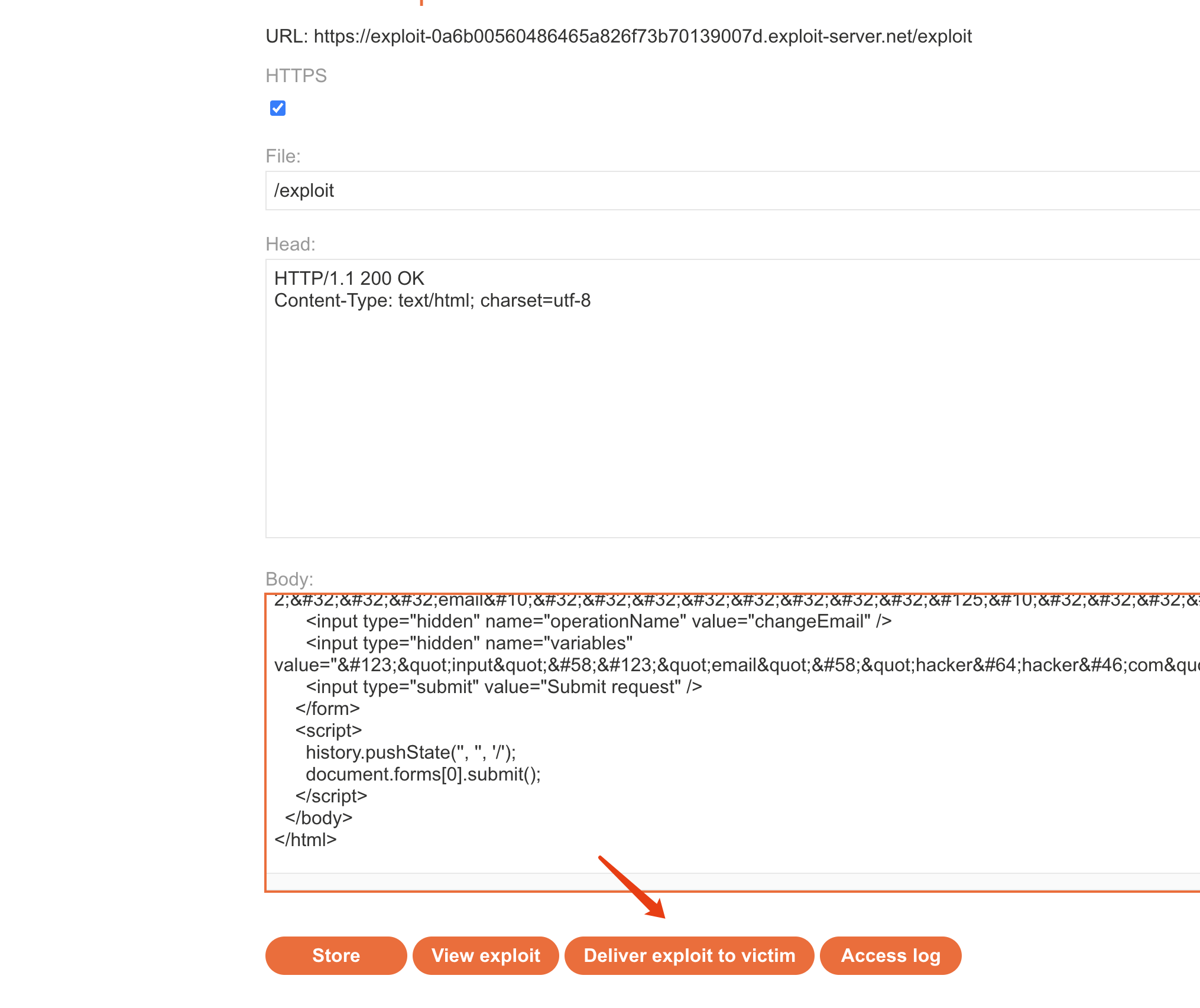1200x1008 pixels.
Task: Click the exploit server URL text
Action: tap(642, 37)
